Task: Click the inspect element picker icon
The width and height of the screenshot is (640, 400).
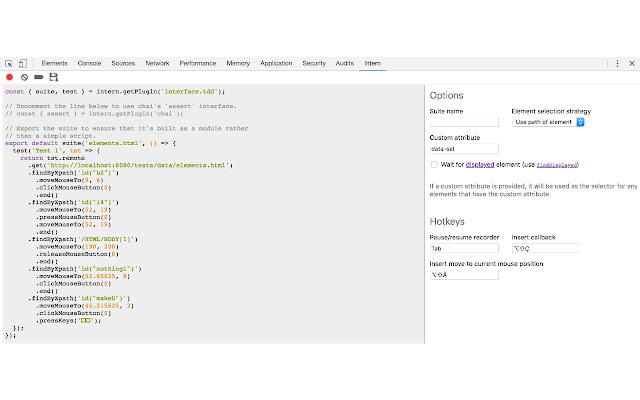Action: (9, 63)
